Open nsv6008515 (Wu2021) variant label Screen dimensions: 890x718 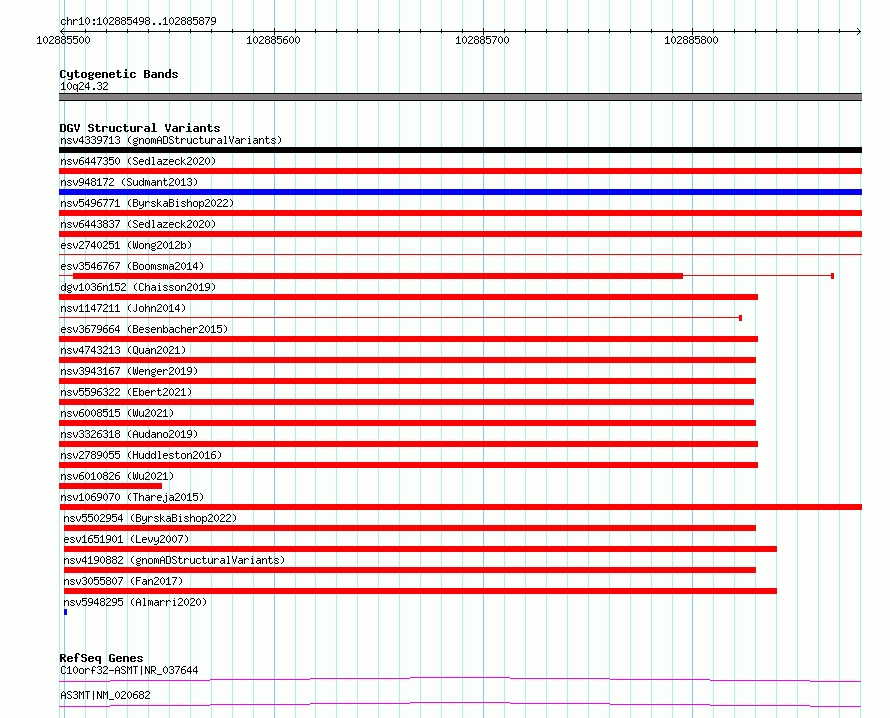[x=117, y=413]
